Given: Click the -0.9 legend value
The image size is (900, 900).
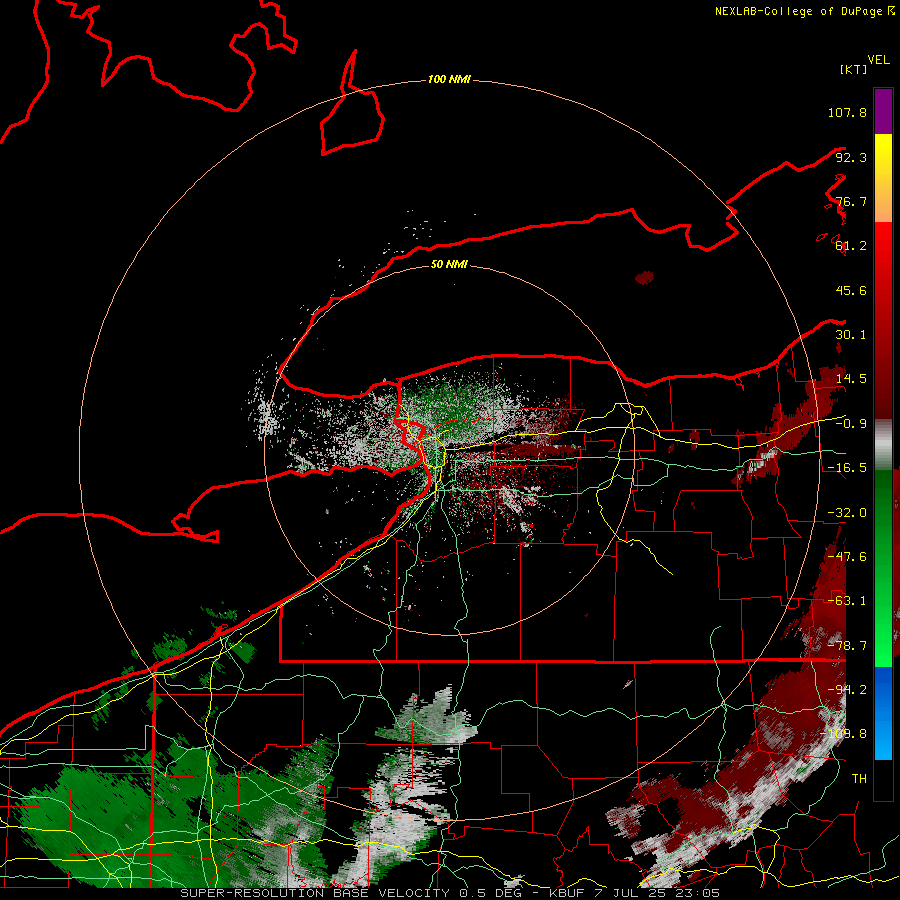Looking at the screenshot, I should (x=851, y=424).
